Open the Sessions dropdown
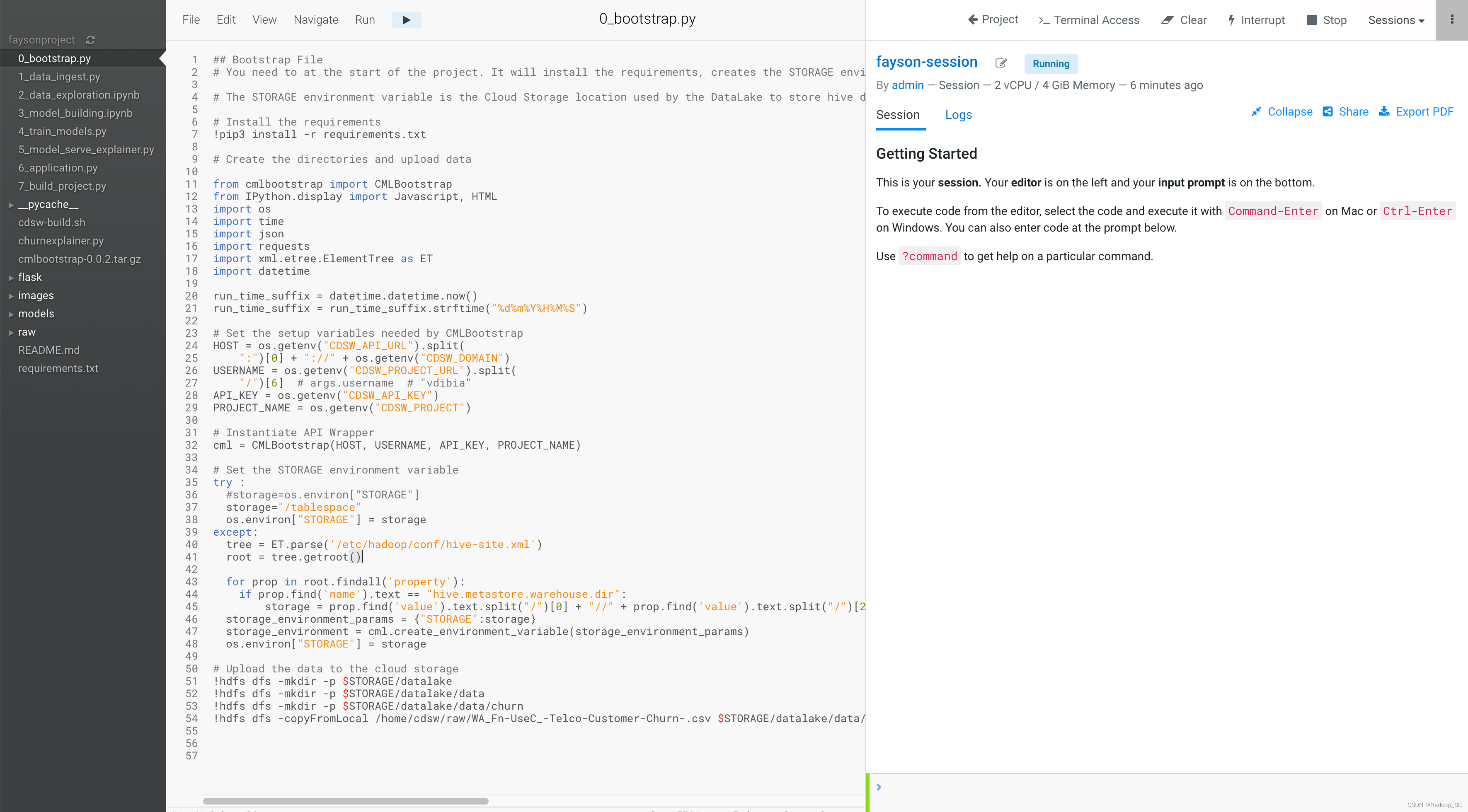The width and height of the screenshot is (1468, 812). pyautogui.click(x=1396, y=20)
